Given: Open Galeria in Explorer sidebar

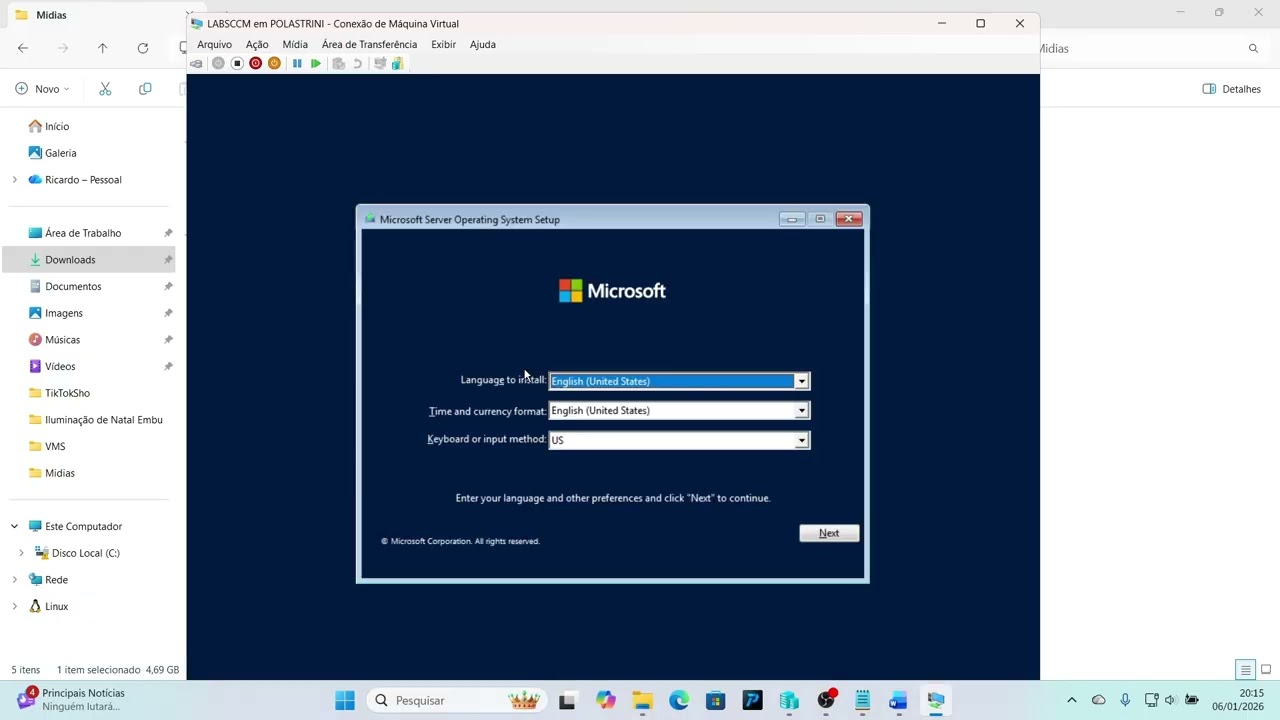Looking at the screenshot, I should [60, 153].
